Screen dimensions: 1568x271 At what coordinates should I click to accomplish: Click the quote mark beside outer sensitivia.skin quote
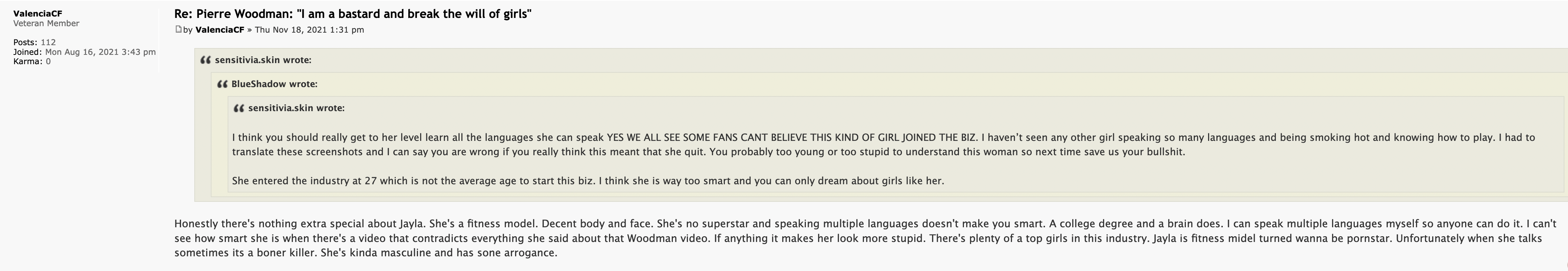(206, 60)
